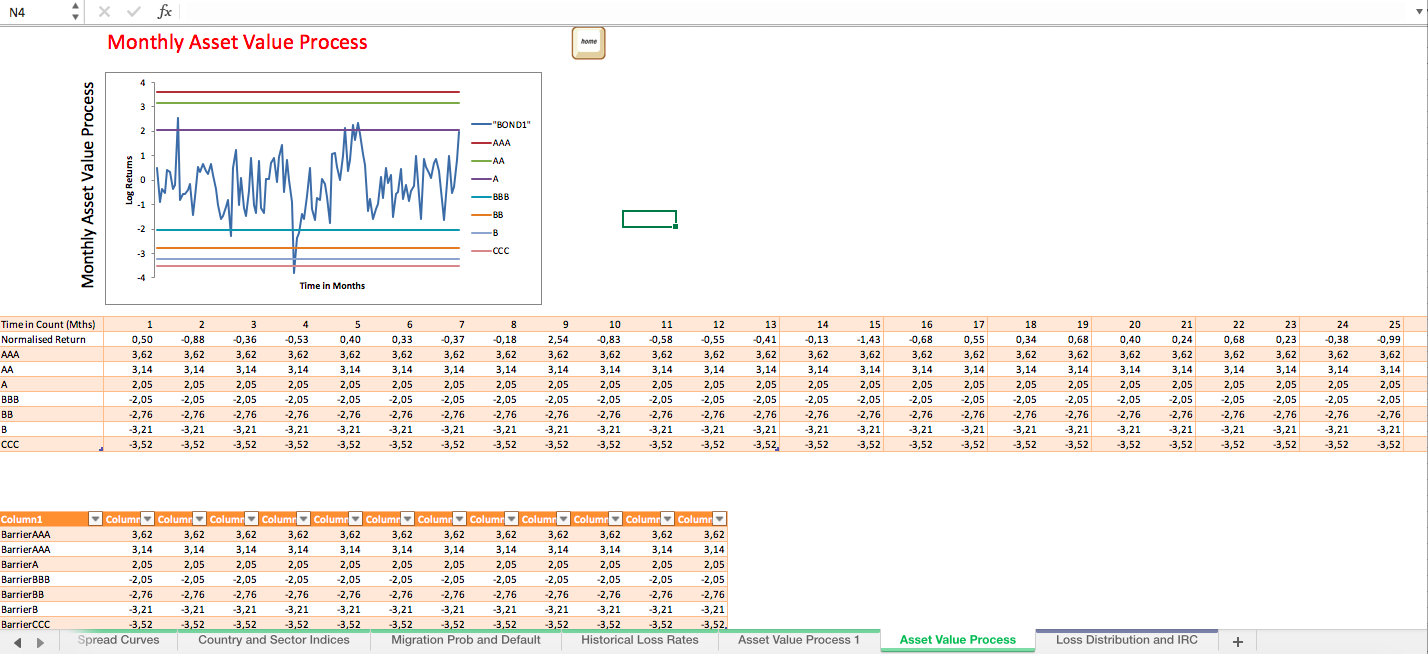Screen dimensions: 1428x654
Task: Select the Migration Prob and Default tab
Action: point(466,640)
